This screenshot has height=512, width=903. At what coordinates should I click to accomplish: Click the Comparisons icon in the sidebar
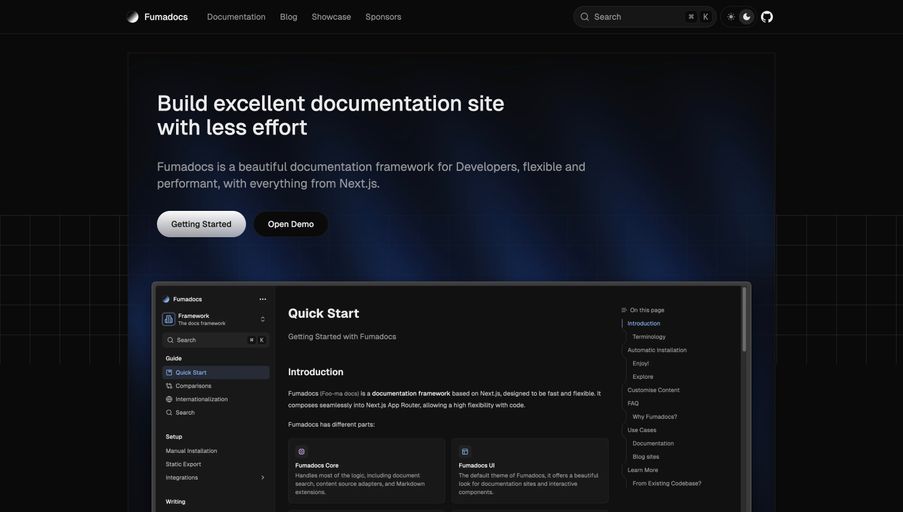pos(170,386)
